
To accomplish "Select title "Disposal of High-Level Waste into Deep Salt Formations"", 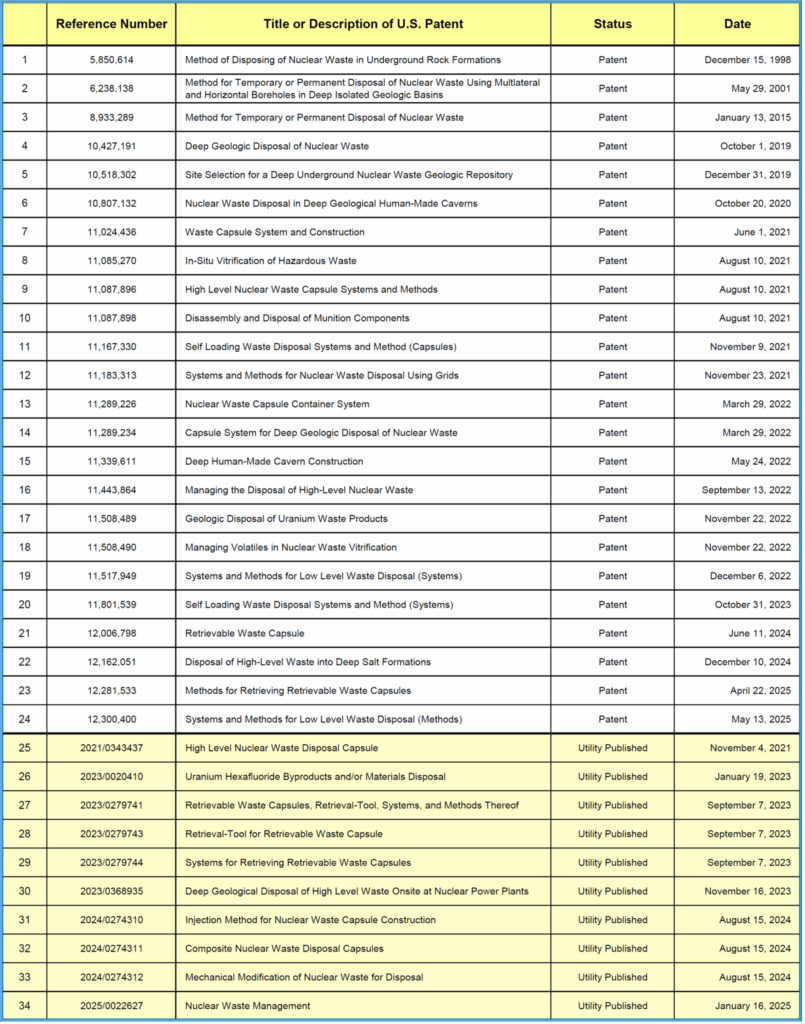I will tap(308, 662).
